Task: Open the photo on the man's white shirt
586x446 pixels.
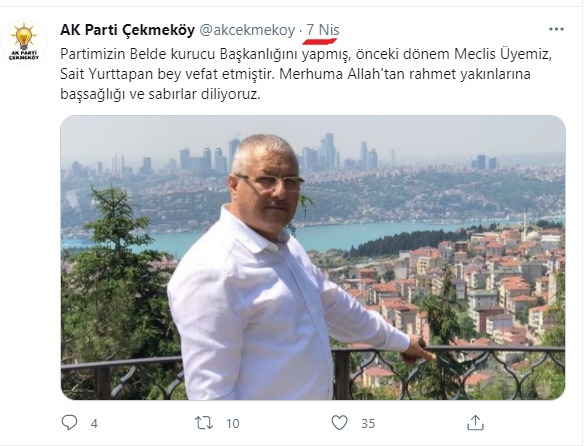Action: (254, 307)
